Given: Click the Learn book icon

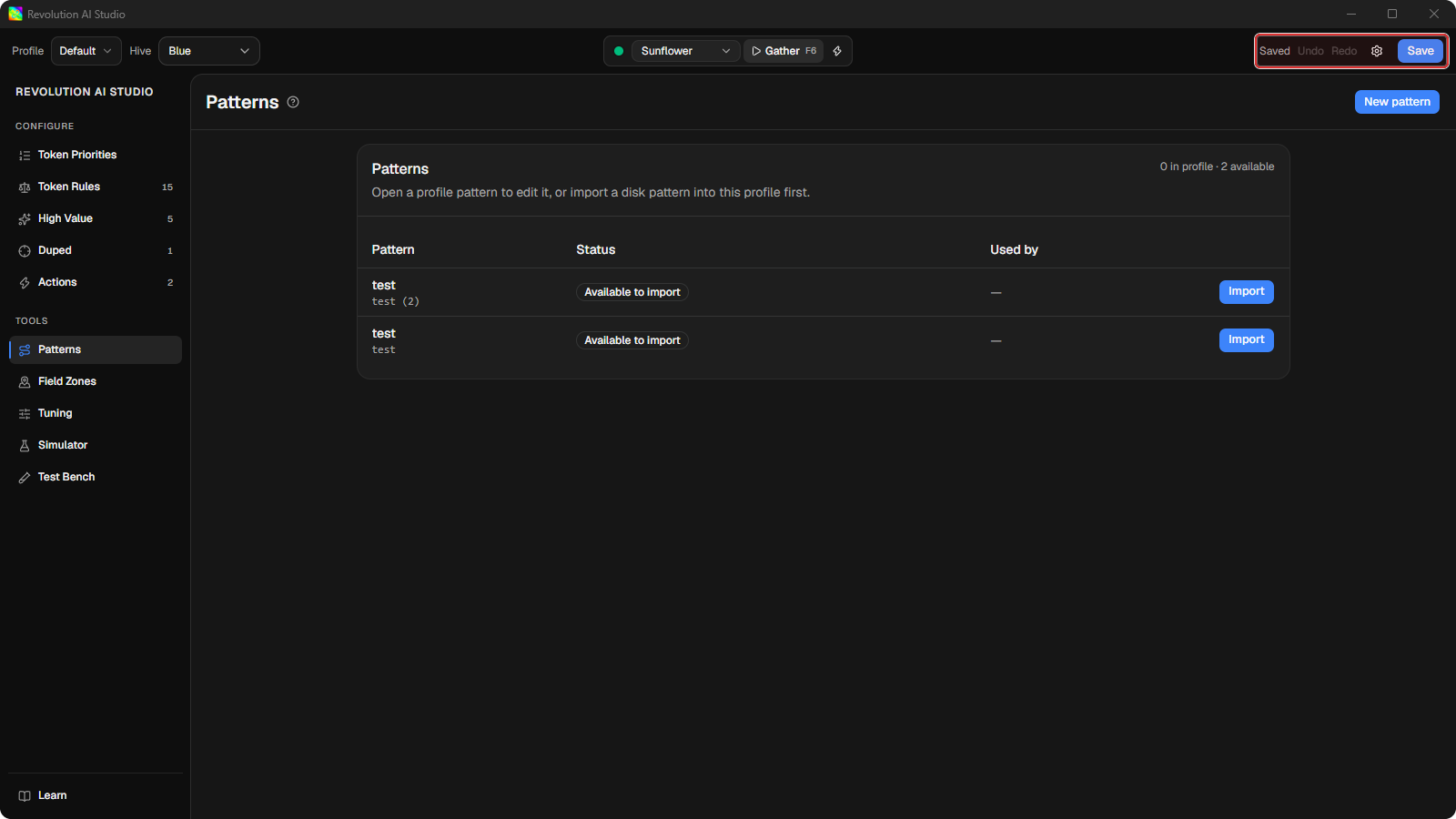Looking at the screenshot, I should coord(25,796).
